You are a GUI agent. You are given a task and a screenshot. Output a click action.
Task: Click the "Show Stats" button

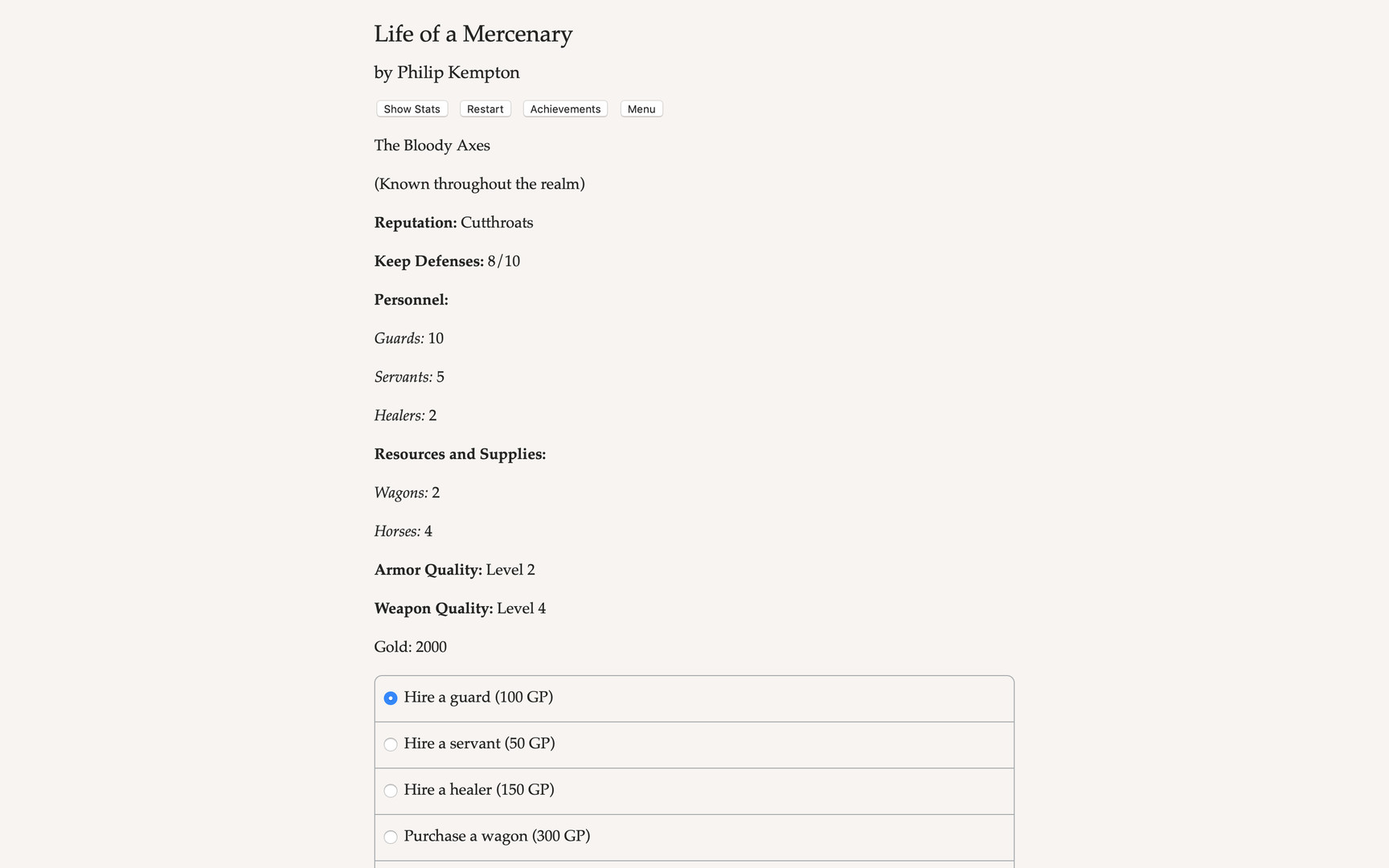411,108
